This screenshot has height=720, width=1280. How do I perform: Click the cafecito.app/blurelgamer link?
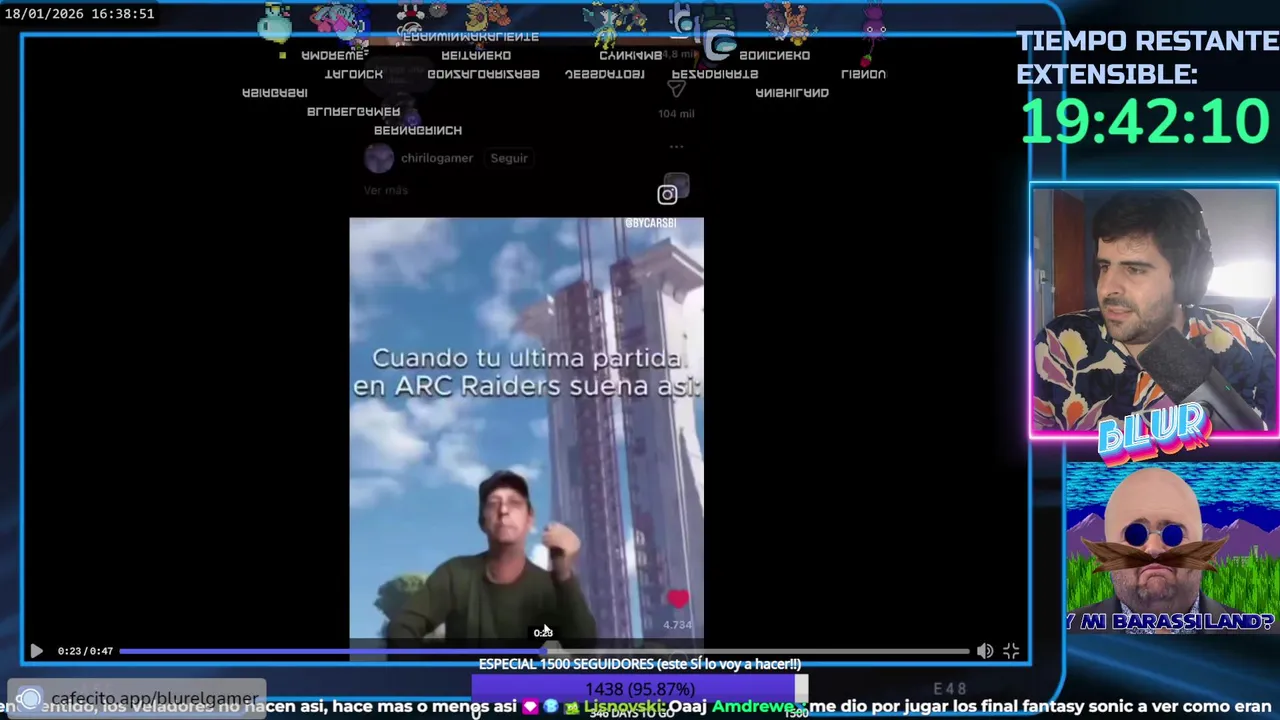[155, 698]
